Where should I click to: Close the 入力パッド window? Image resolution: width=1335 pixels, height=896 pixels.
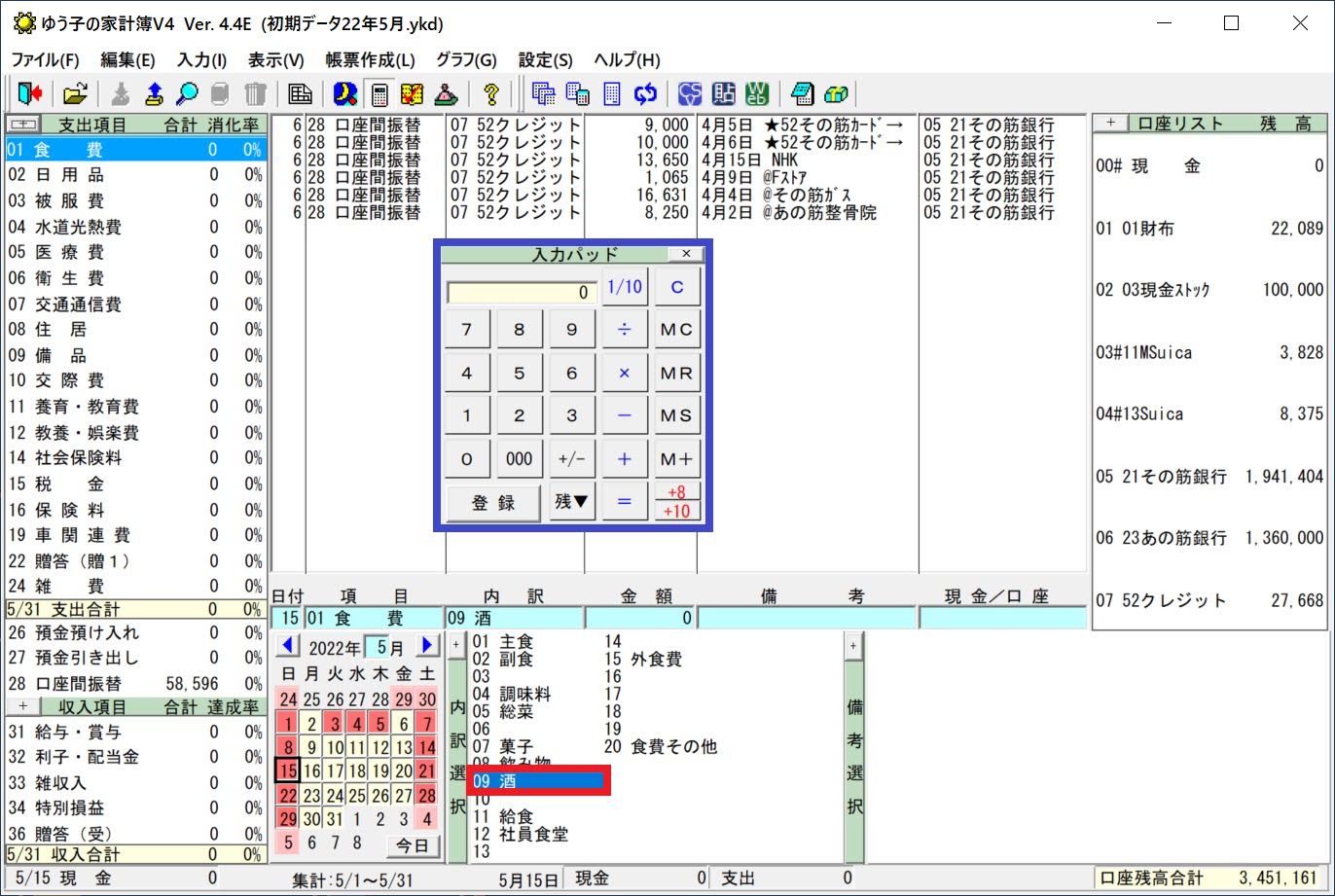pos(686,254)
